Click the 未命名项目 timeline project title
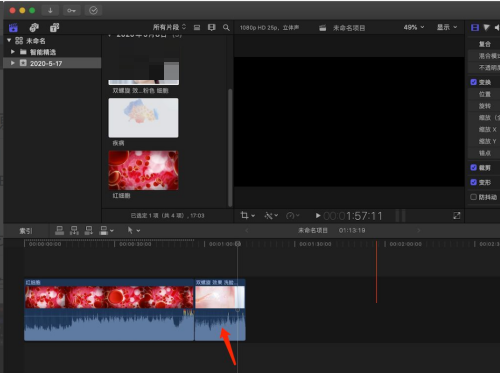Image resolution: width=500 pixels, height=373 pixels. tap(313, 230)
